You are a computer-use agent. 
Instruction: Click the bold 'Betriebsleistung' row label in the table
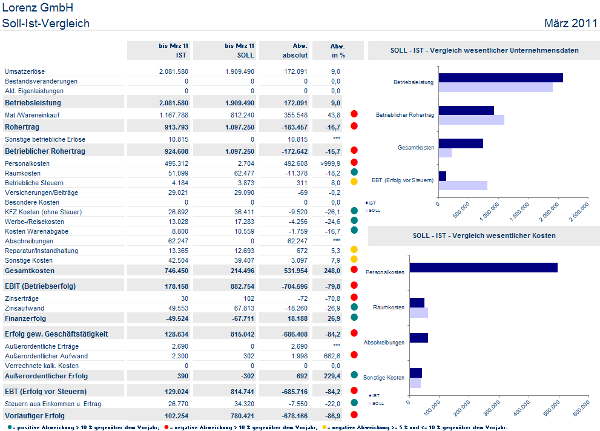(33, 103)
